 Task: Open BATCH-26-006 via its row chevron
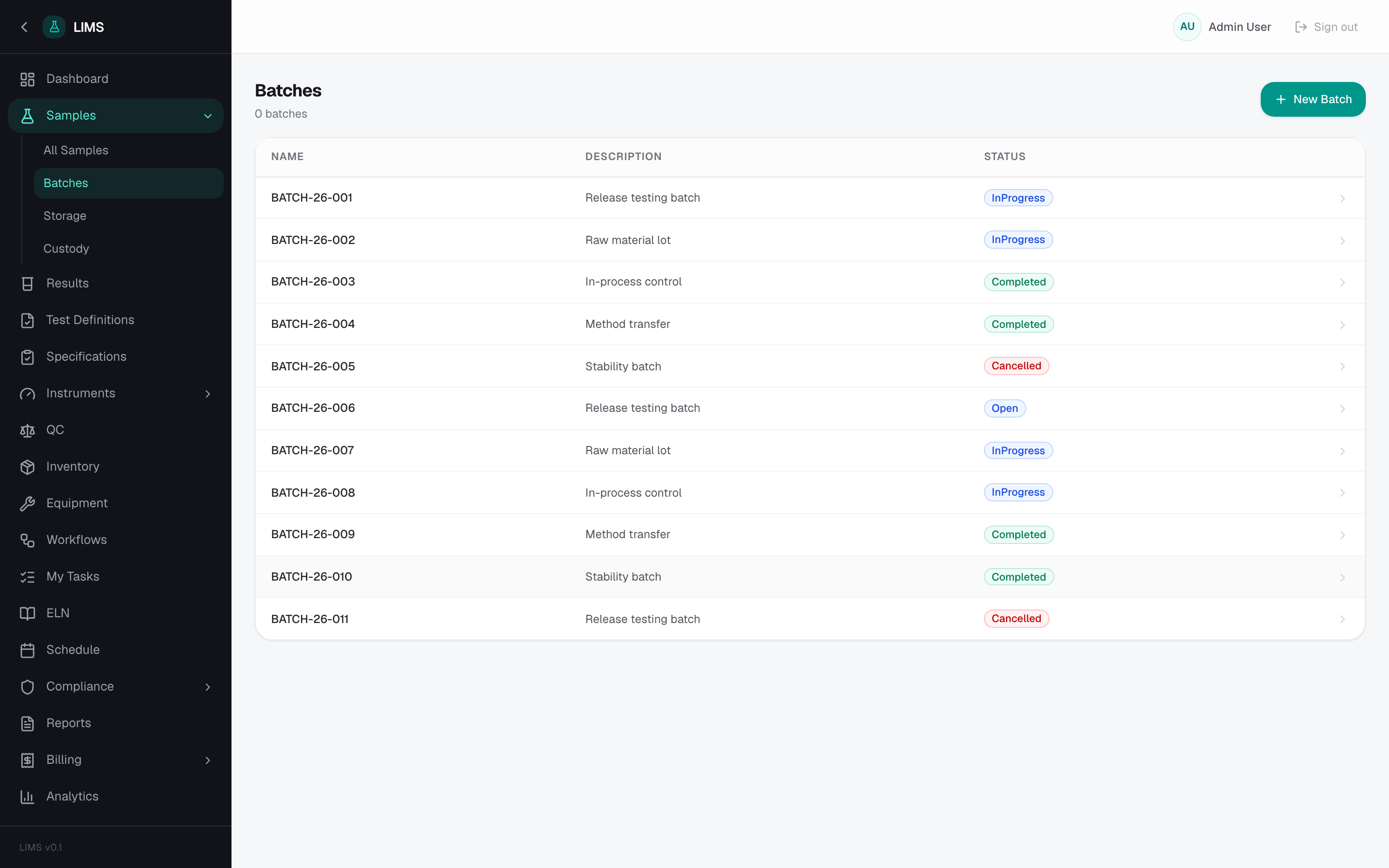click(x=1343, y=409)
